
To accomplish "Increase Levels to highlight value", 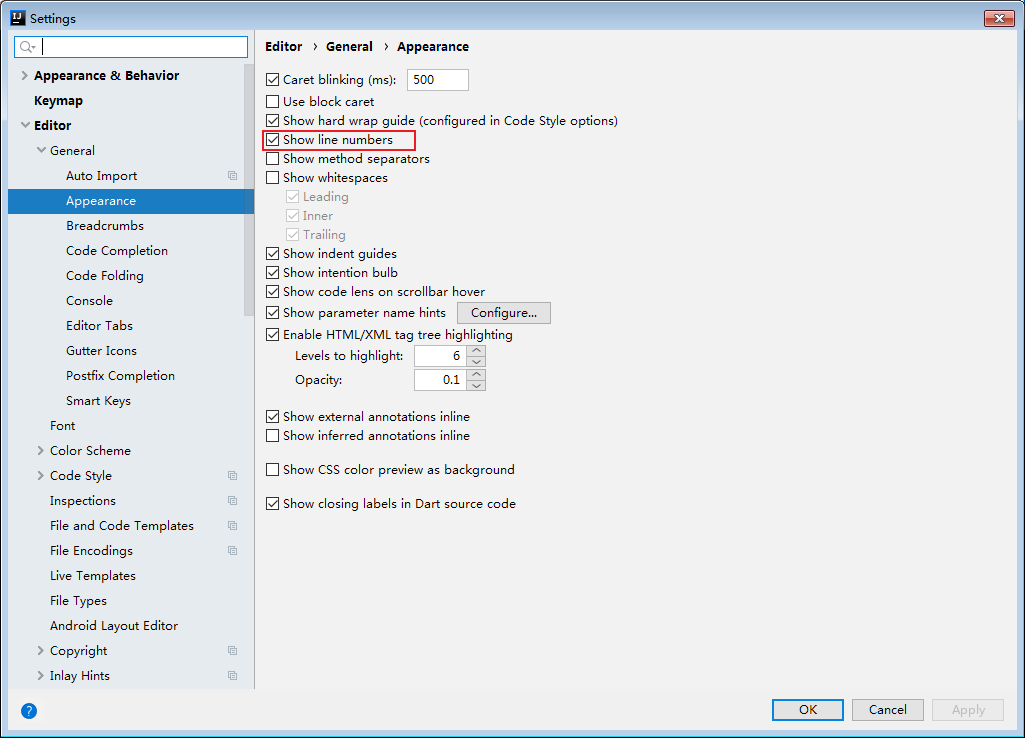I will [x=477, y=350].
